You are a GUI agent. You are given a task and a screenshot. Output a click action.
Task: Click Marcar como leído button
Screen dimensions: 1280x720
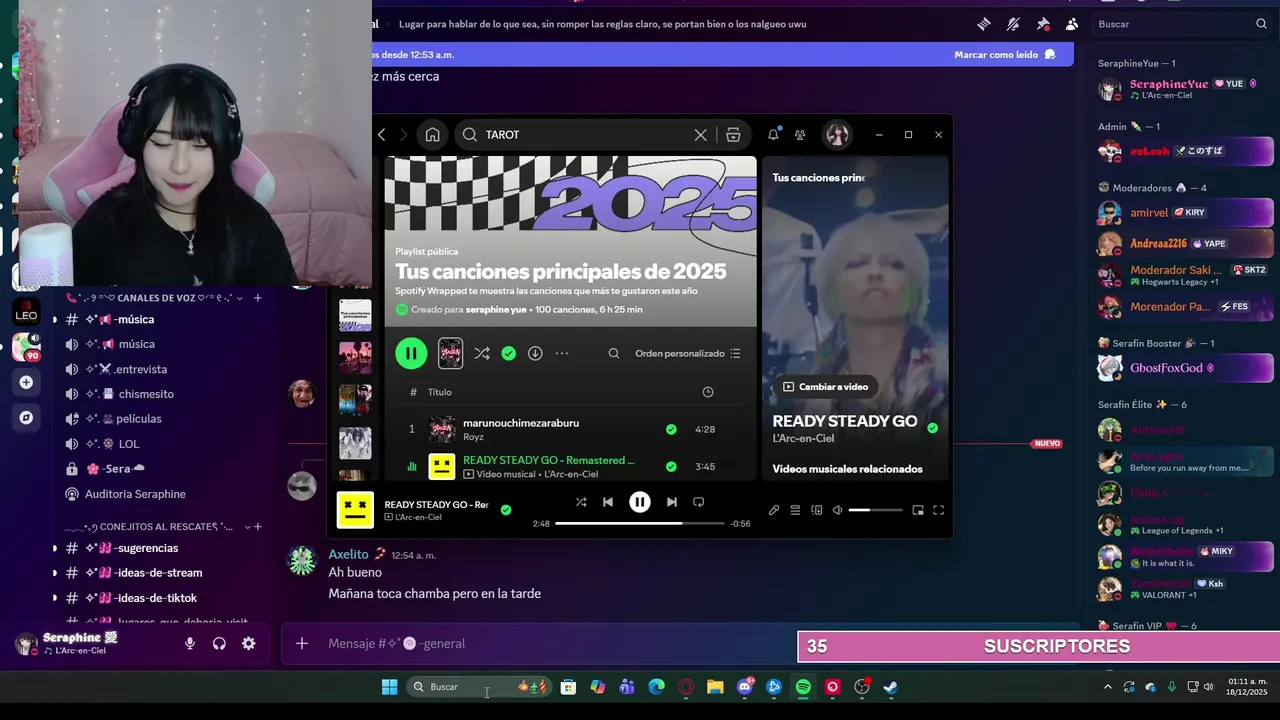[x=1005, y=55]
